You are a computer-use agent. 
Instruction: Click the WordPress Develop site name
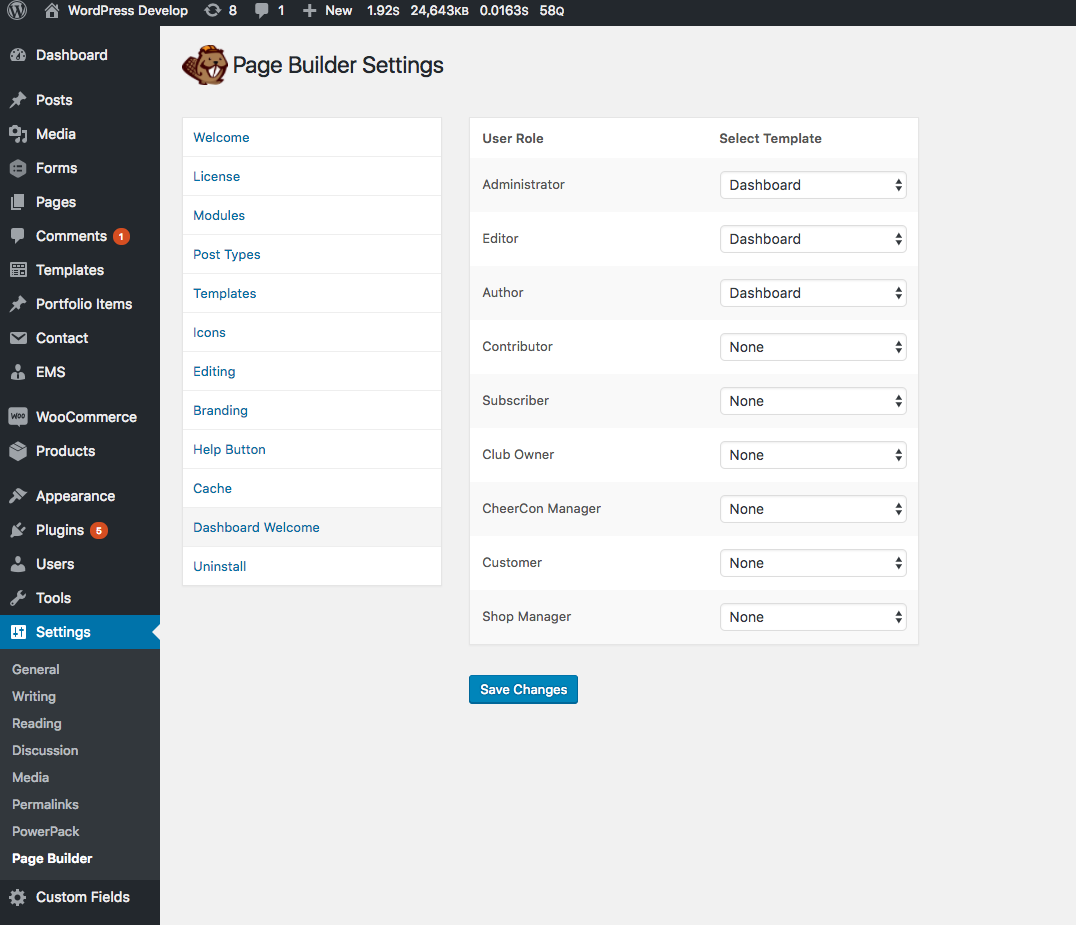[128, 10]
